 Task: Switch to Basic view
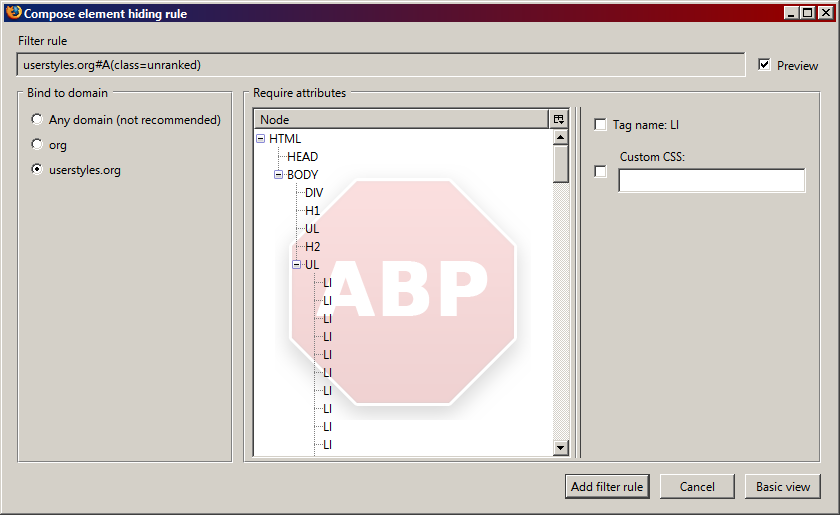tap(783, 486)
